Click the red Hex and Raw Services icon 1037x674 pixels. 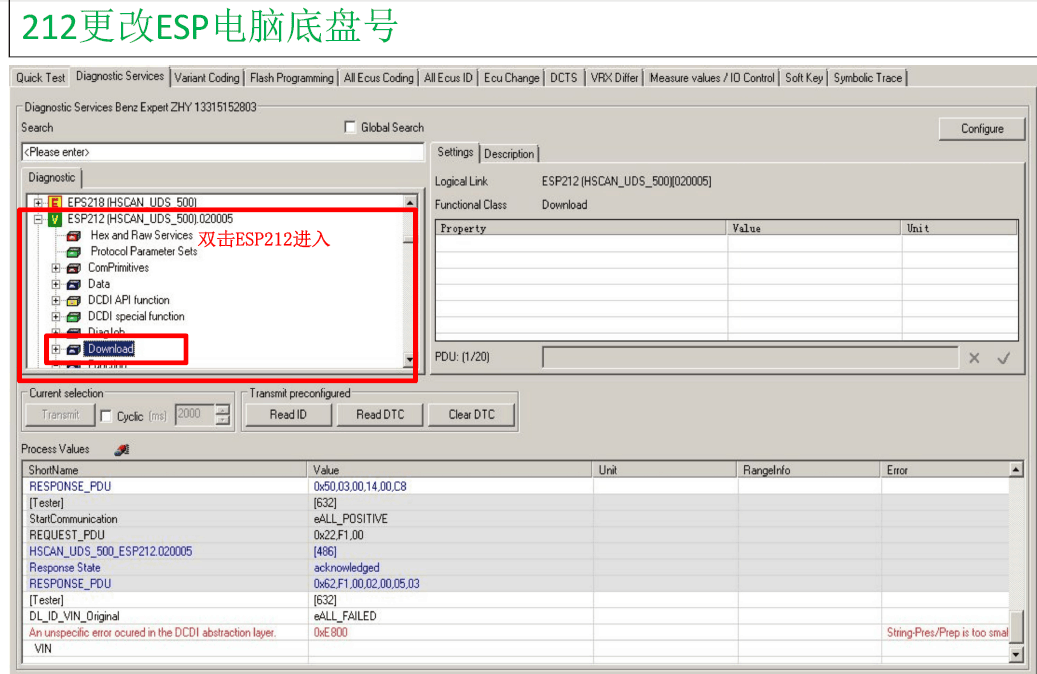click(73, 236)
